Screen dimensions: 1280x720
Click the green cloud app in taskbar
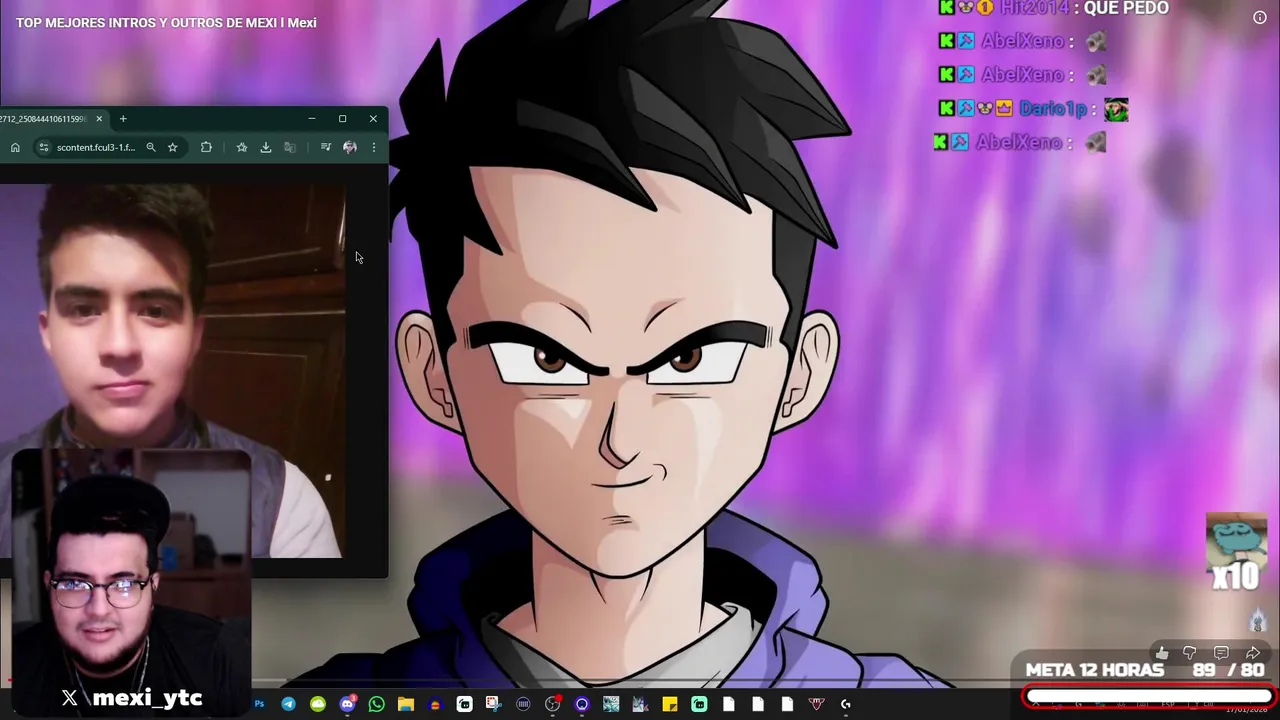pos(318,704)
